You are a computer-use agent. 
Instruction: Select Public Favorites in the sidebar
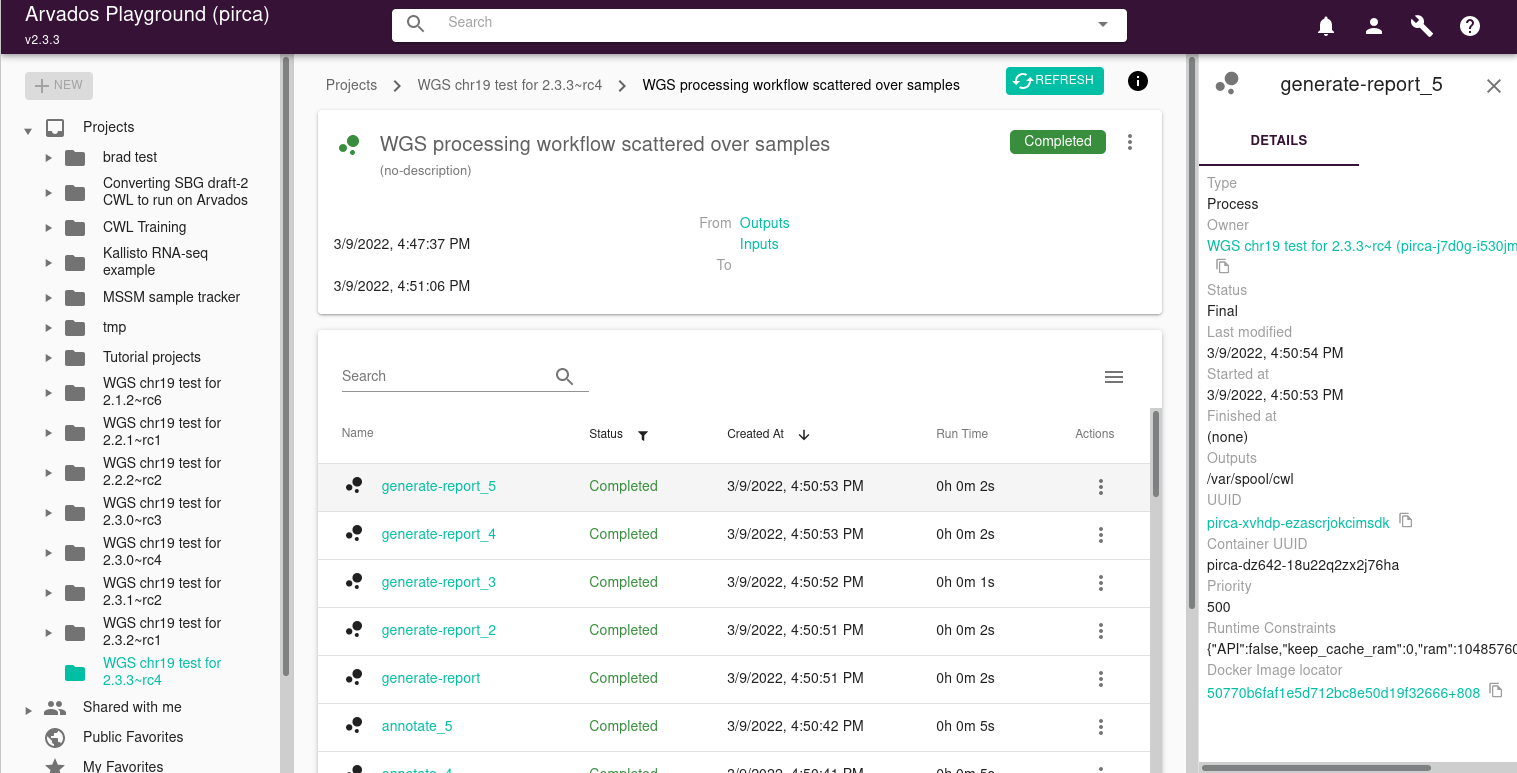click(x=133, y=737)
